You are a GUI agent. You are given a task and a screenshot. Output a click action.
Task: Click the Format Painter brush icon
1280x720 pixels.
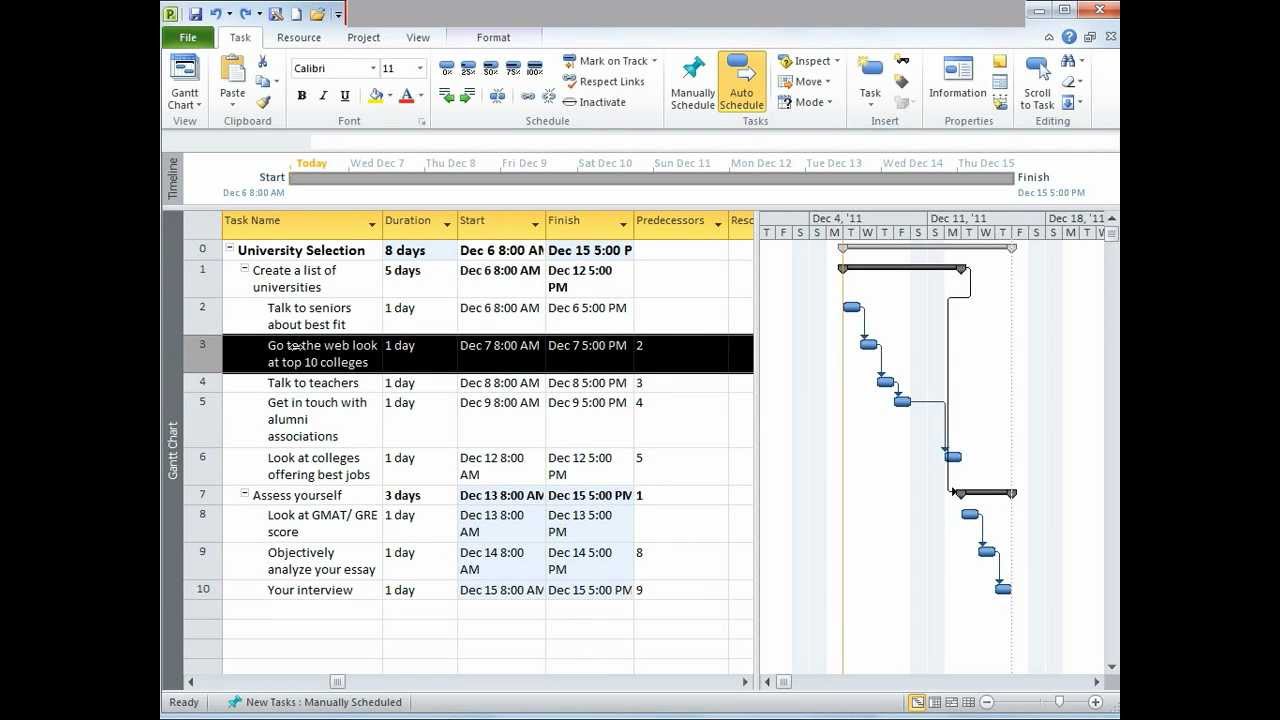(263, 102)
